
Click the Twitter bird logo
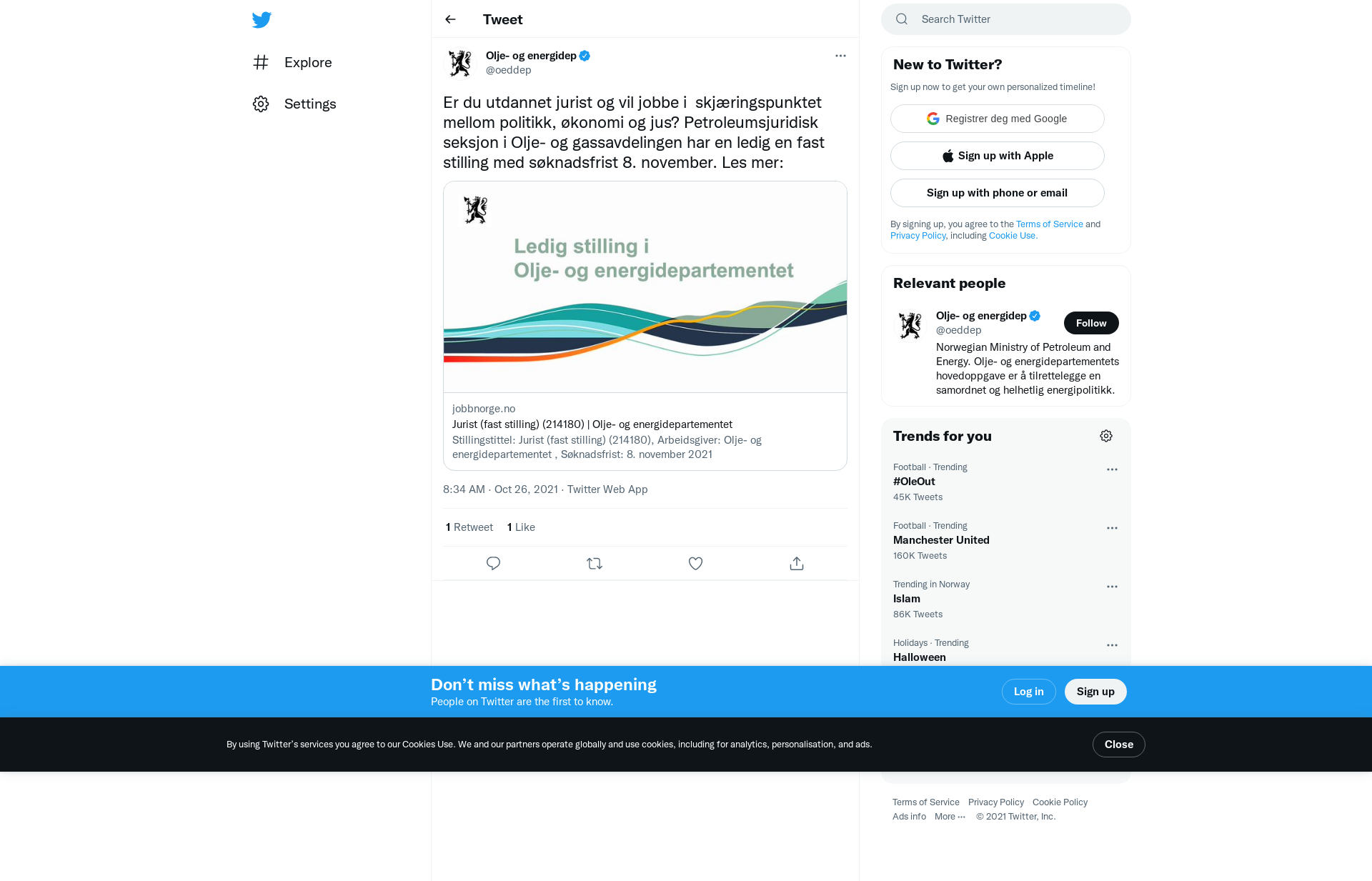[262, 19]
